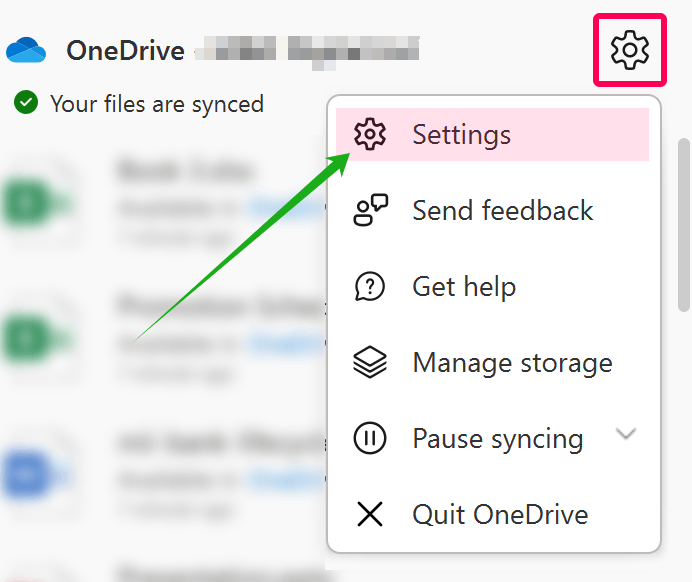Choose the Pause syncing text in the menu
The width and height of the screenshot is (692, 582).
coord(498,439)
